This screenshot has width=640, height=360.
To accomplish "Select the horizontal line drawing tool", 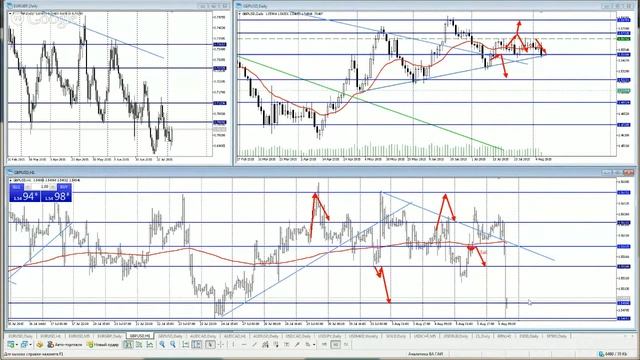I will 244,345.
